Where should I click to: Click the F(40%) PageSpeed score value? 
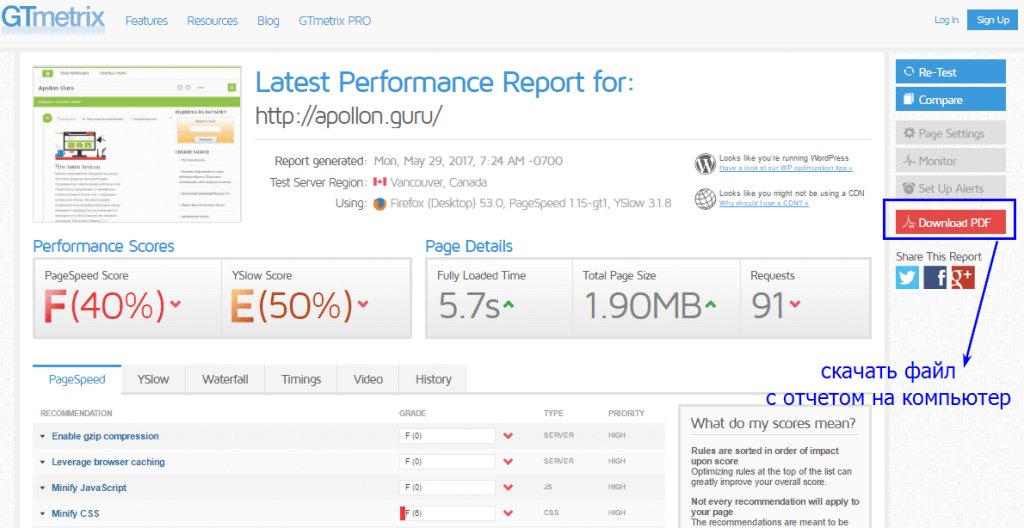click(x=104, y=305)
